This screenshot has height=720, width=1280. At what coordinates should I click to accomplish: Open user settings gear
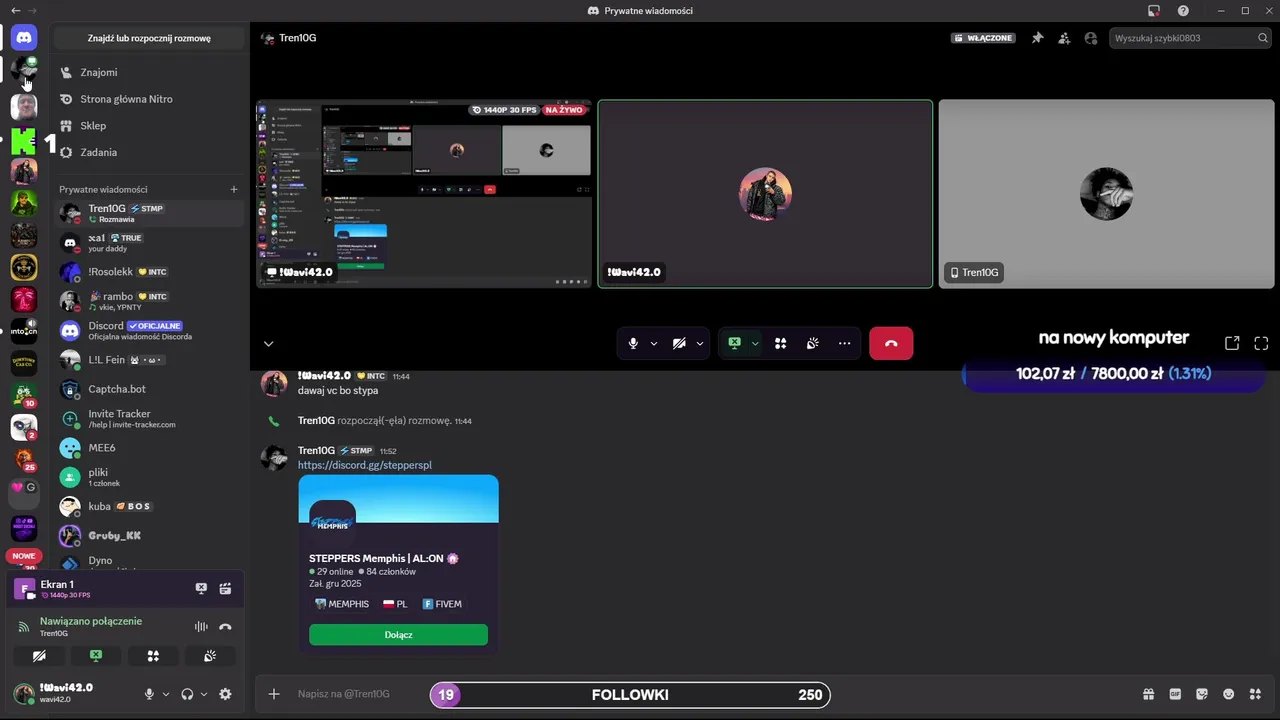tap(225, 694)
